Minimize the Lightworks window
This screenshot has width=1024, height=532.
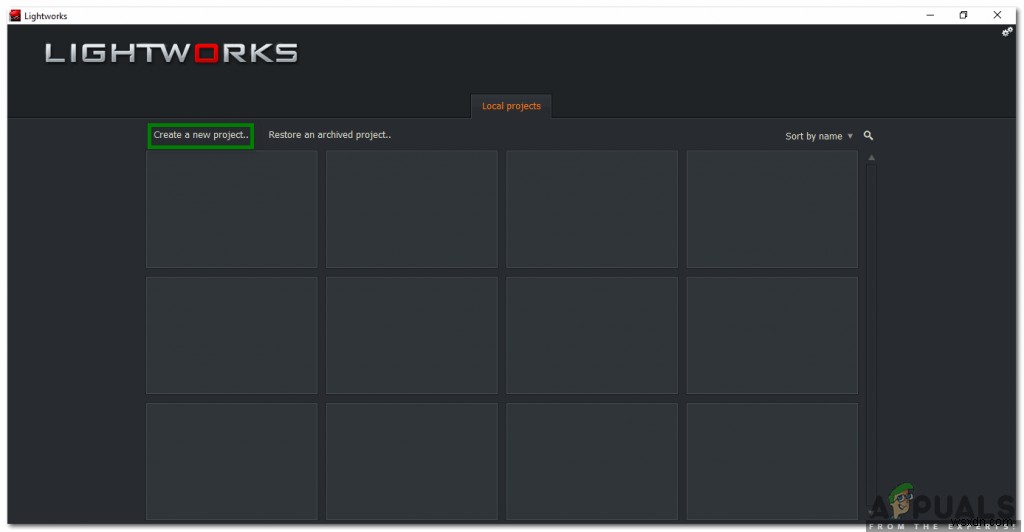pyautogui.click(x=930, y=15)
